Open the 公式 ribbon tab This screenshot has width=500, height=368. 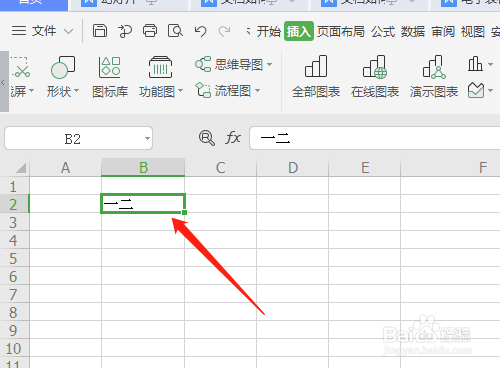[383, 32]
